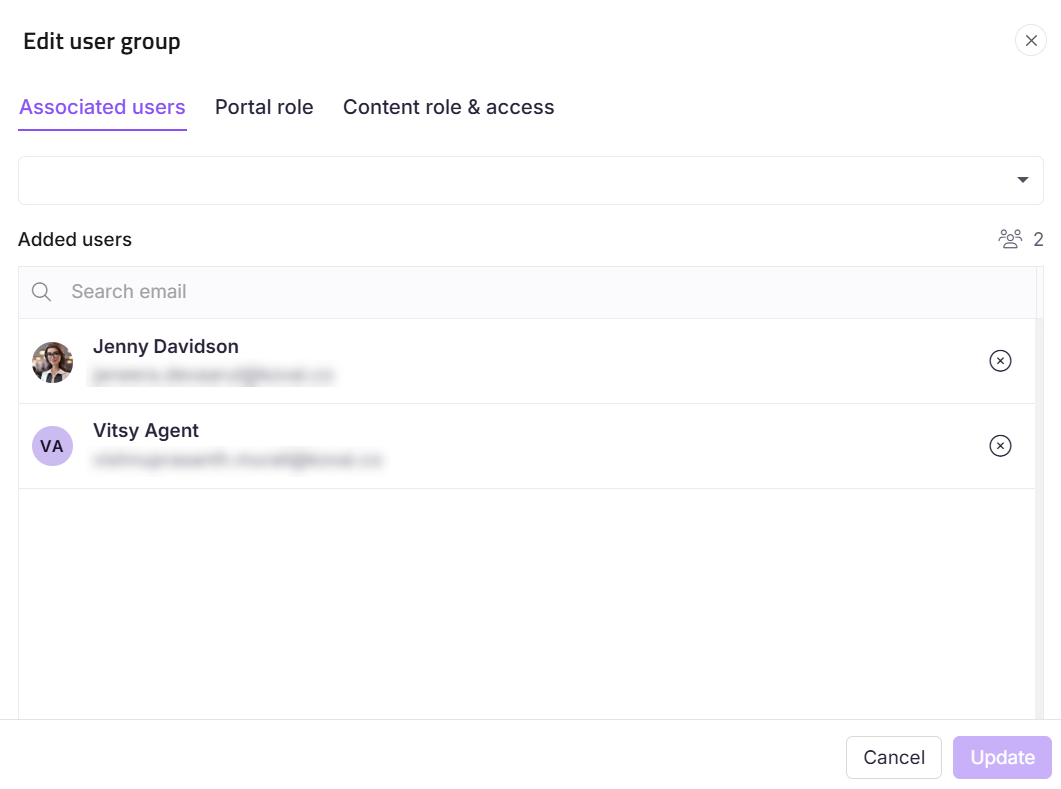Click the Update button
The width and height of the screenshot is (1061, 789).
click(1002, 758)
